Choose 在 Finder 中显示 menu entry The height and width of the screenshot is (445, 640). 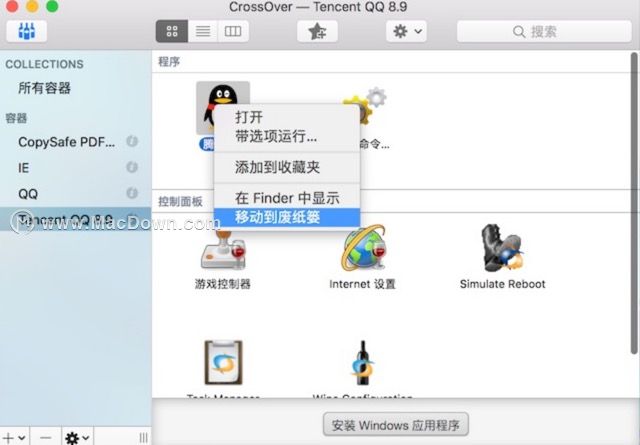(287, 198)
